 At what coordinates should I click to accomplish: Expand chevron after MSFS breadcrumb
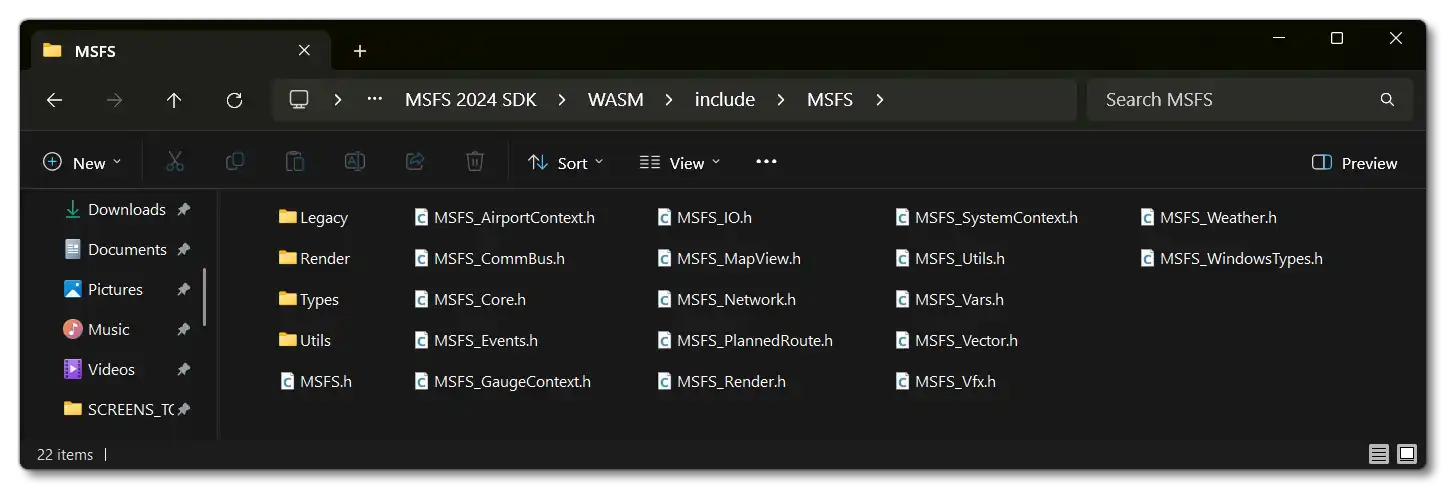pos(879,100)
